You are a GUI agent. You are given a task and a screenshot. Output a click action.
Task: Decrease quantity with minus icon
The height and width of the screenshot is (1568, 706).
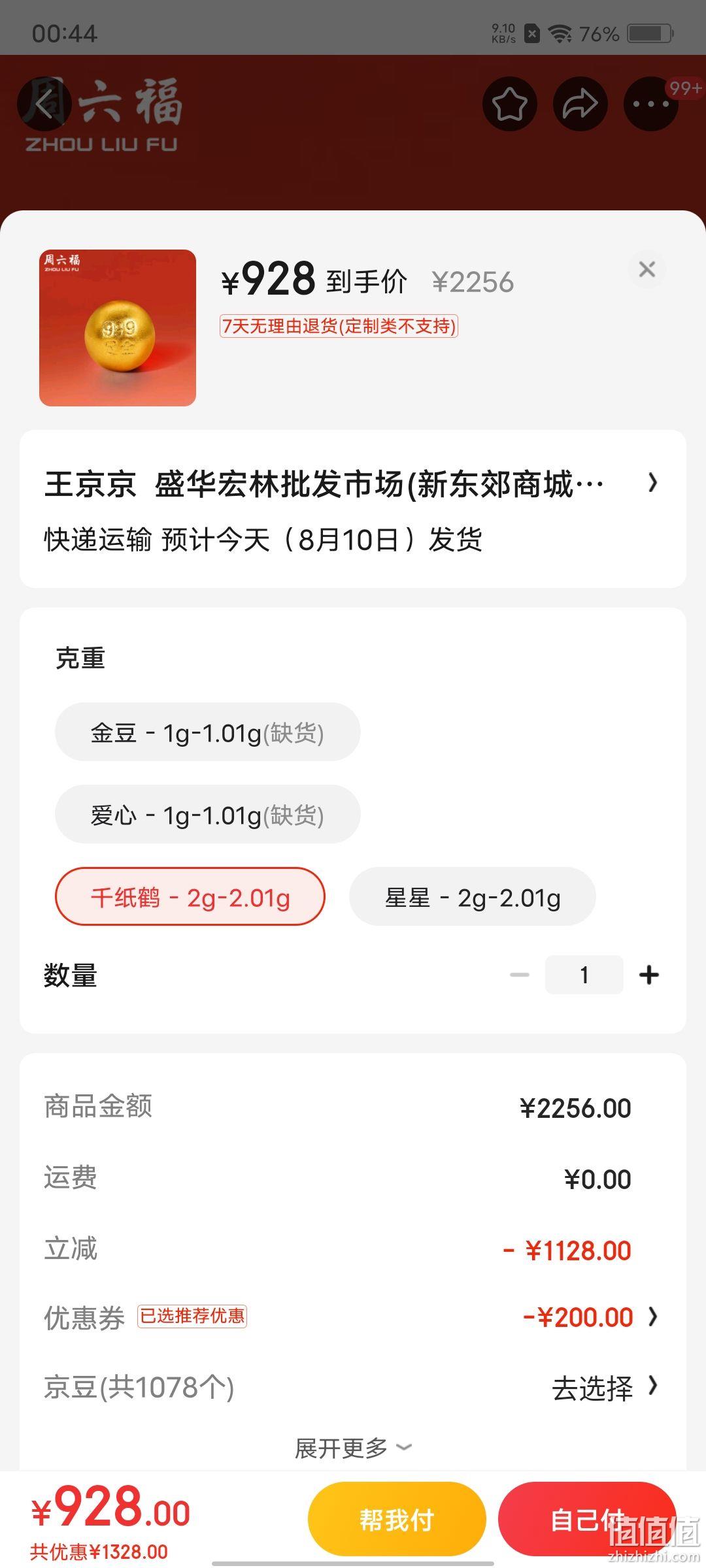520,975
